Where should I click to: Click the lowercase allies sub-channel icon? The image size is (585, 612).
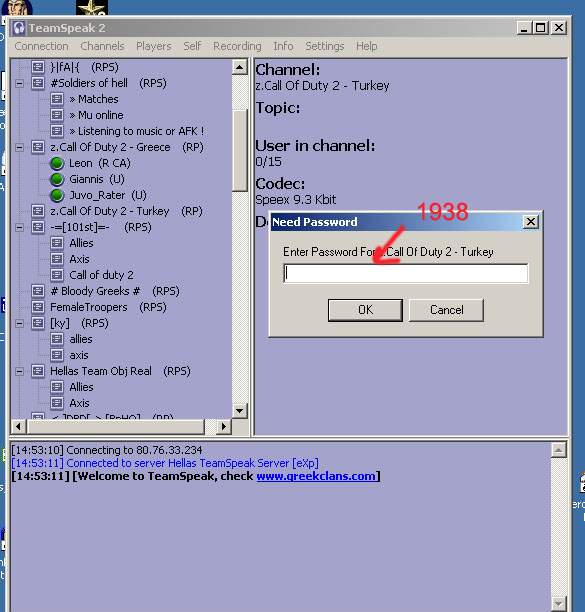(57, 339)
